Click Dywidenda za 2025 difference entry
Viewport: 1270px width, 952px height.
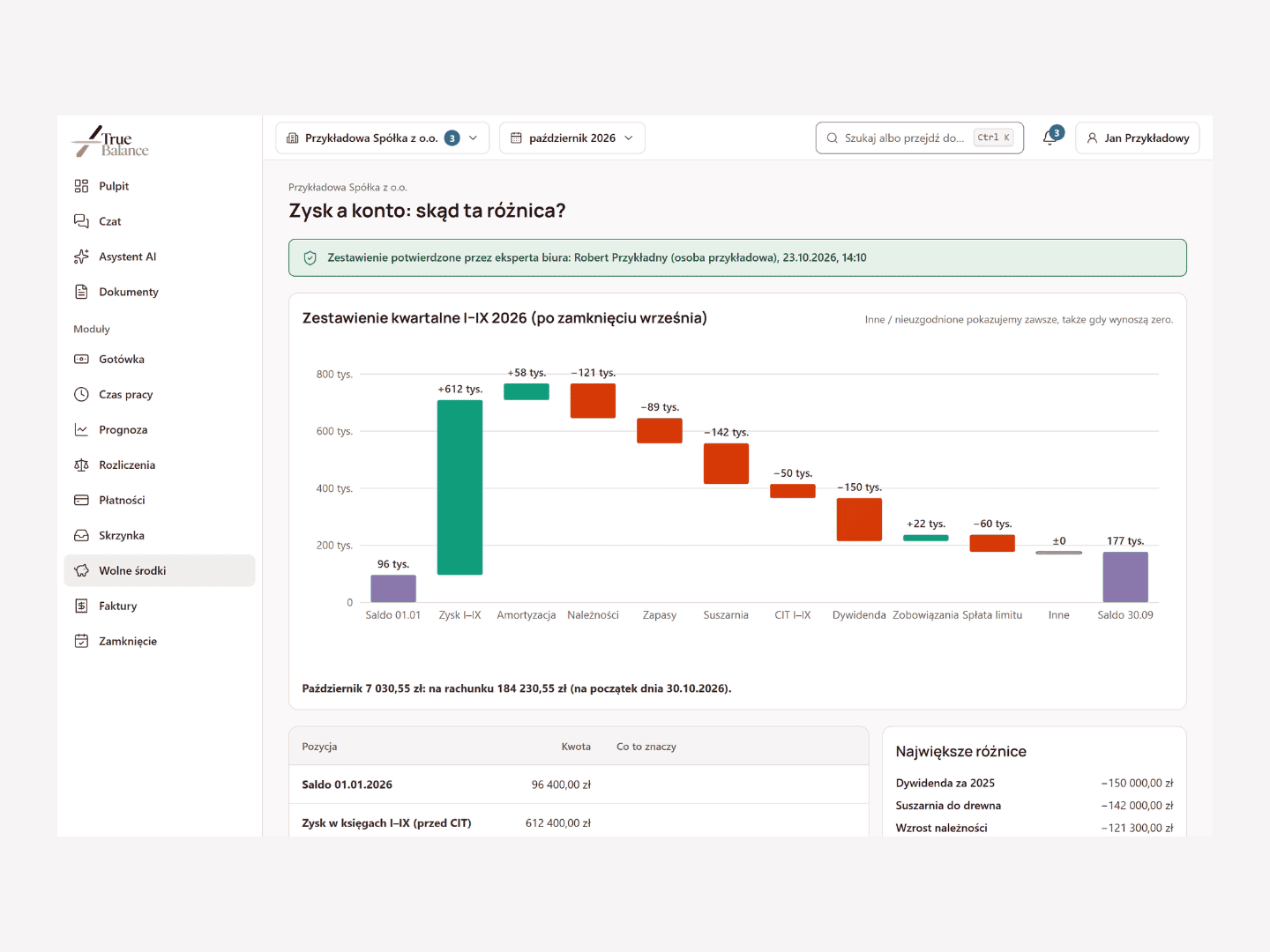[x=1035, y=783]
